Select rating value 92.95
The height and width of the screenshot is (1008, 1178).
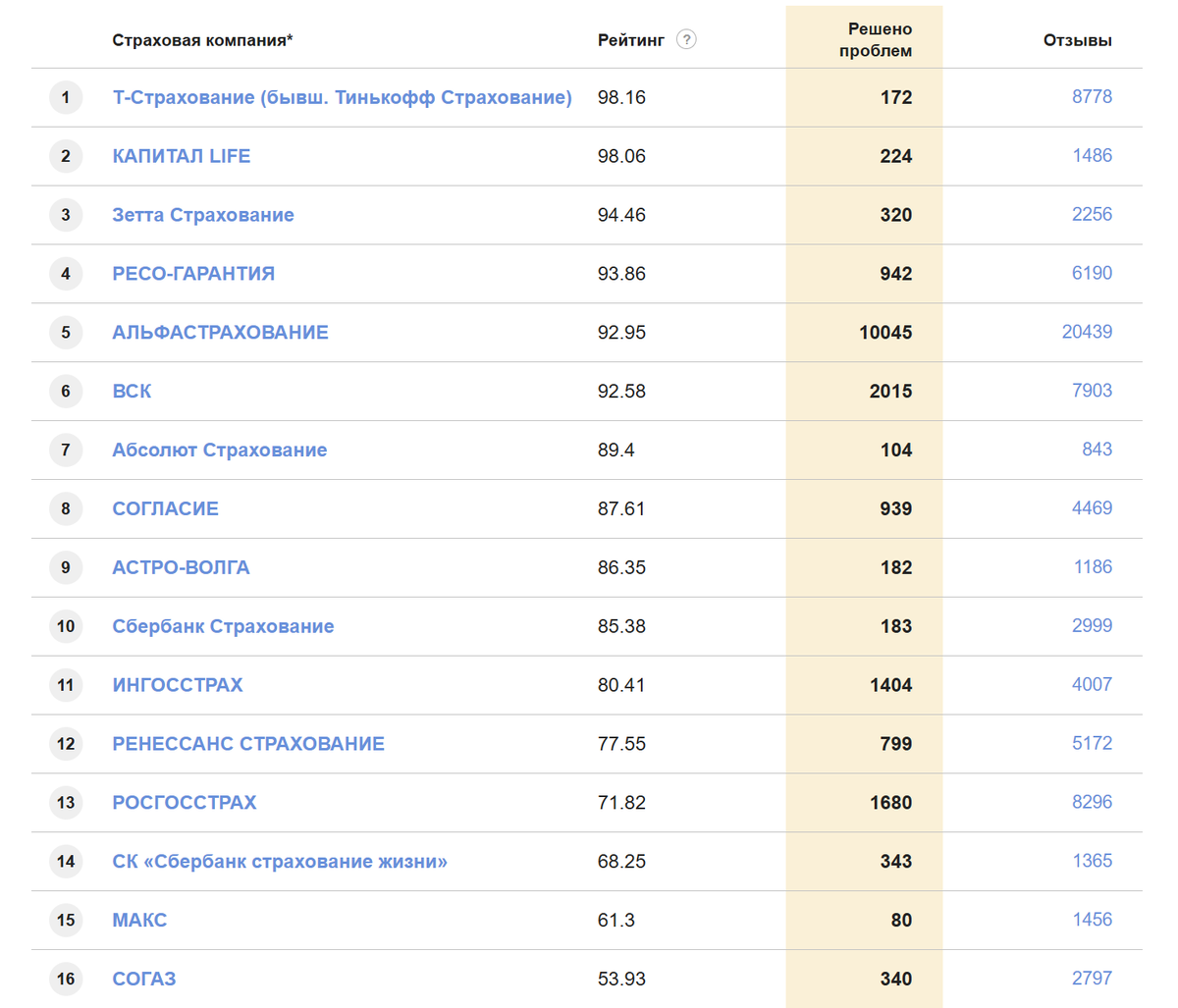coord(621,333)
